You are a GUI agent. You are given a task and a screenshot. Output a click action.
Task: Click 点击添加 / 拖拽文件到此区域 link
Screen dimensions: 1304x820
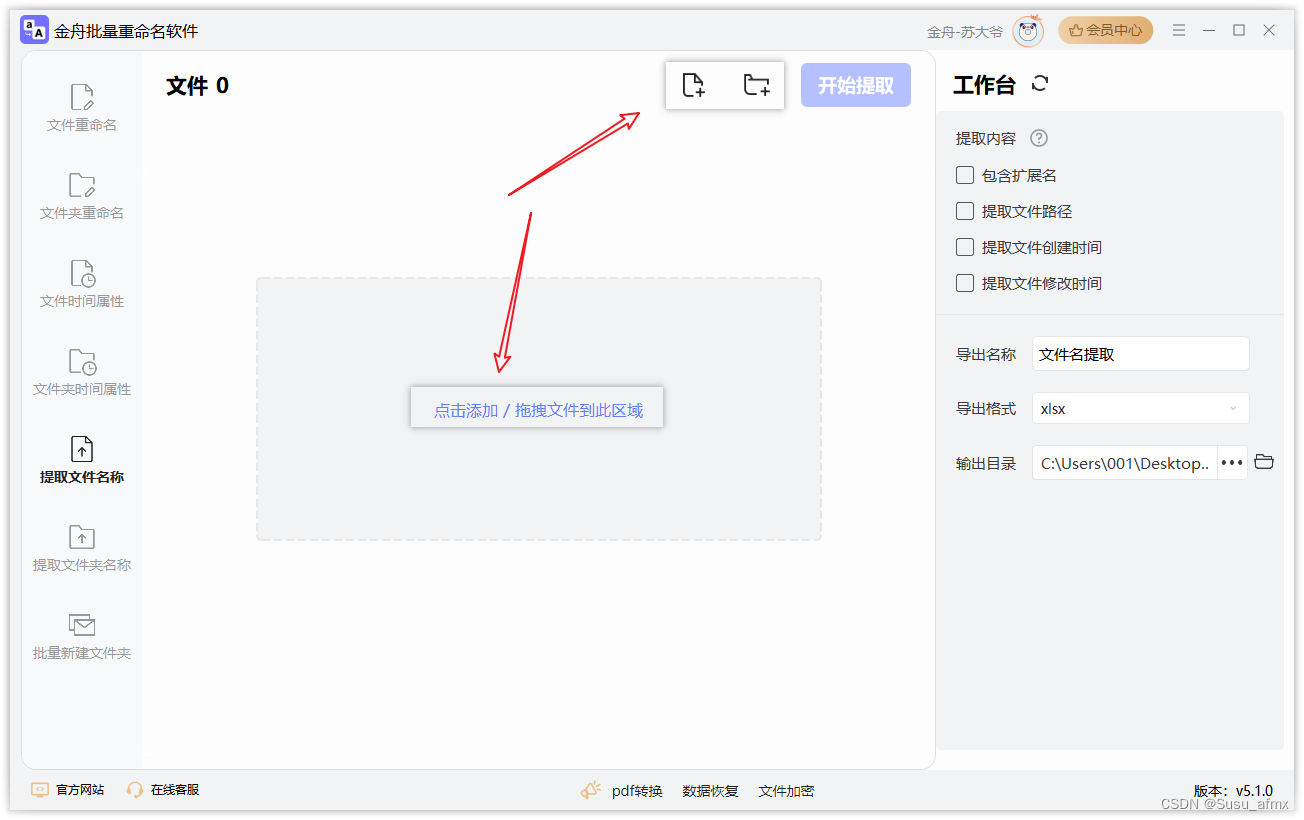tap(538, 410)
